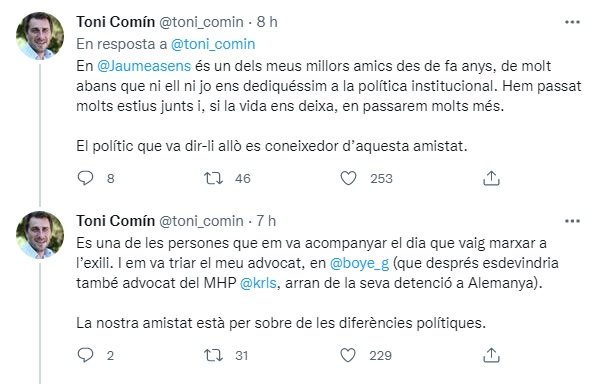Viewport: 598px width, 387px height.
Task: Reply to the first tweet via comment icon
Action: click(85, 178)
